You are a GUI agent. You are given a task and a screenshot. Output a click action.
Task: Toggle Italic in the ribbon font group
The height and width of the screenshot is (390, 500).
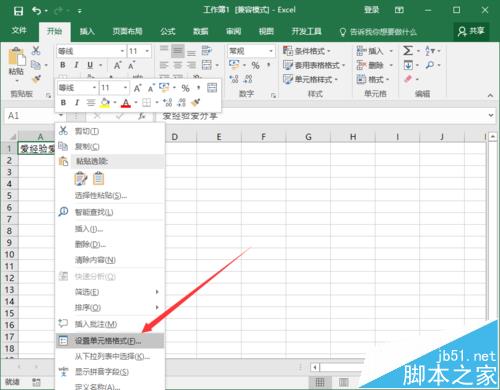76,65
